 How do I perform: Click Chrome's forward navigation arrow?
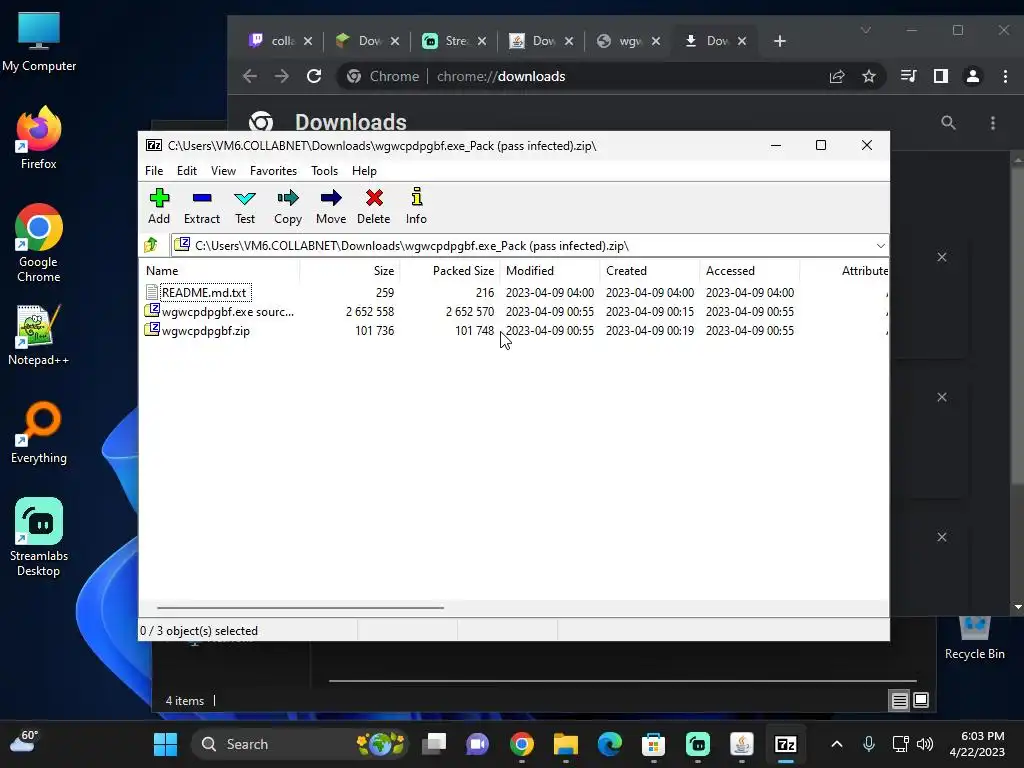(281, 76)
